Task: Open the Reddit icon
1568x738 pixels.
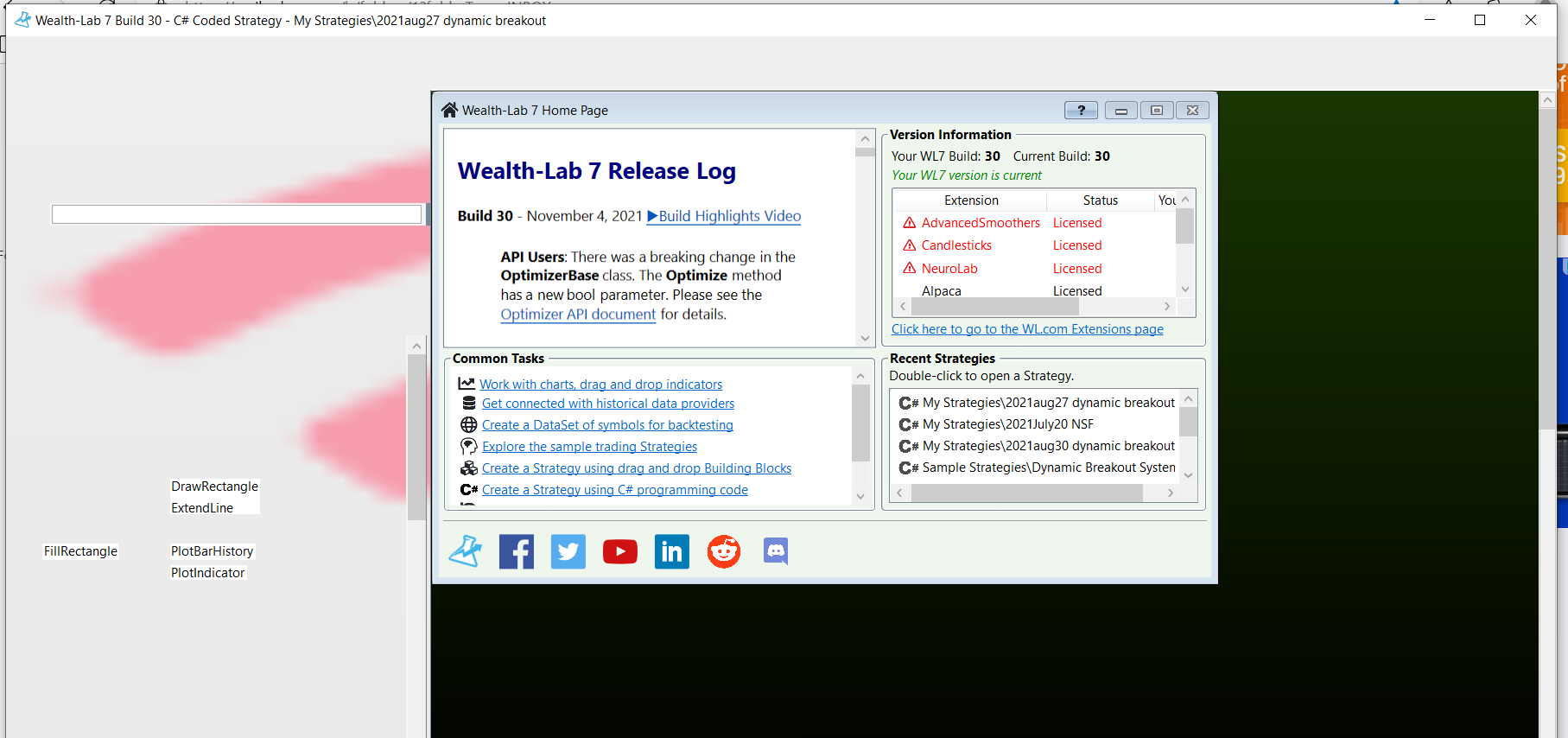Action: pos(724,551)
